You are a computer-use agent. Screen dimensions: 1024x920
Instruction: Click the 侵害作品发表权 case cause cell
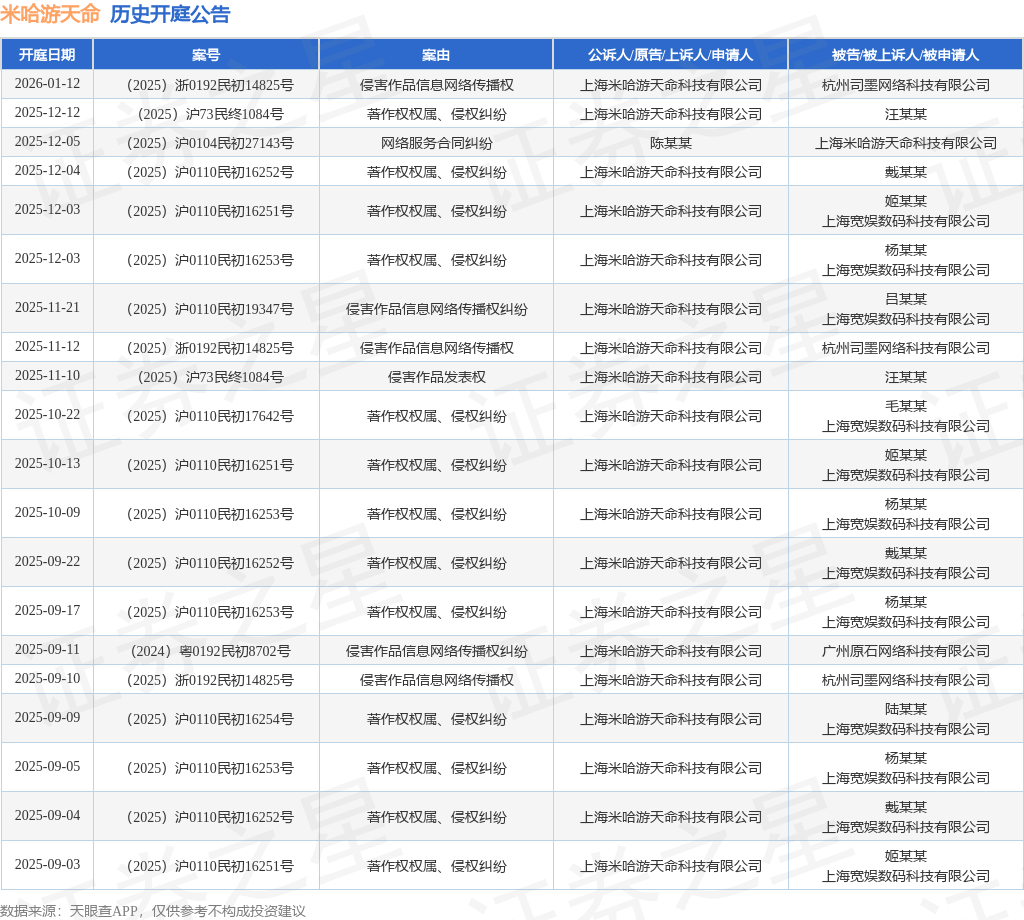(436, 377)
